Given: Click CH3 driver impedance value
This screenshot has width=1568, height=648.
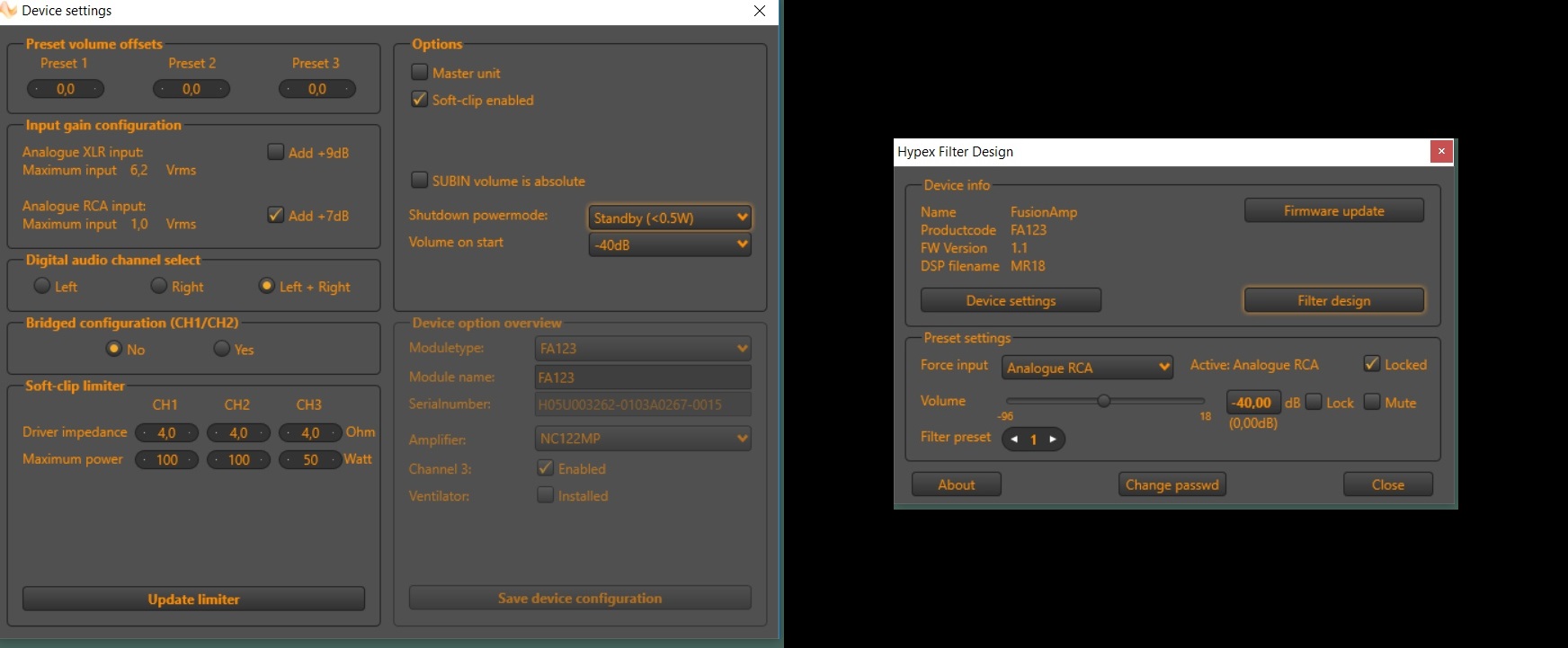Looking at the screenshot, I should 310,433.
